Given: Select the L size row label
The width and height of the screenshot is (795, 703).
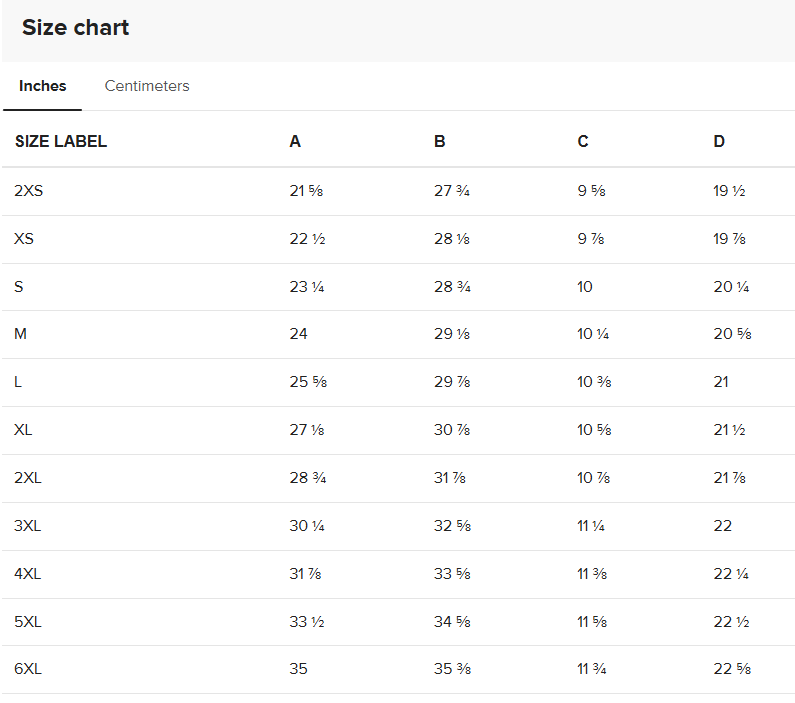Looking at the screenshot, I should coord(19,382).
